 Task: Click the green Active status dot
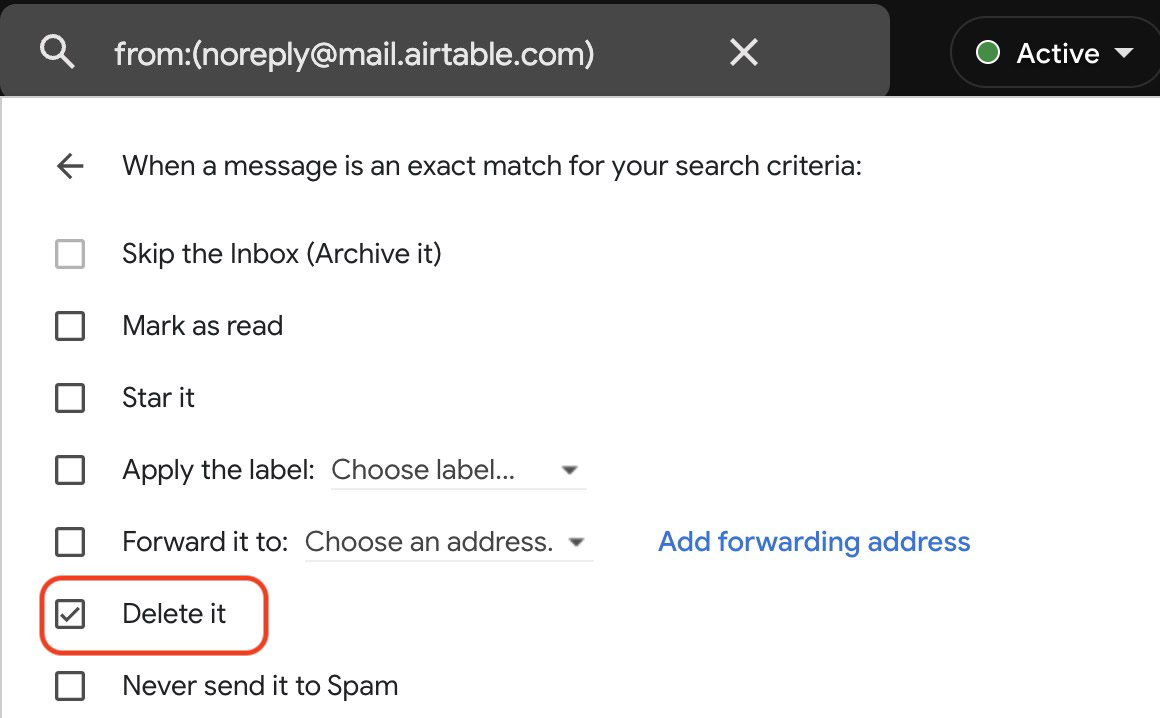tap(988, 53)
